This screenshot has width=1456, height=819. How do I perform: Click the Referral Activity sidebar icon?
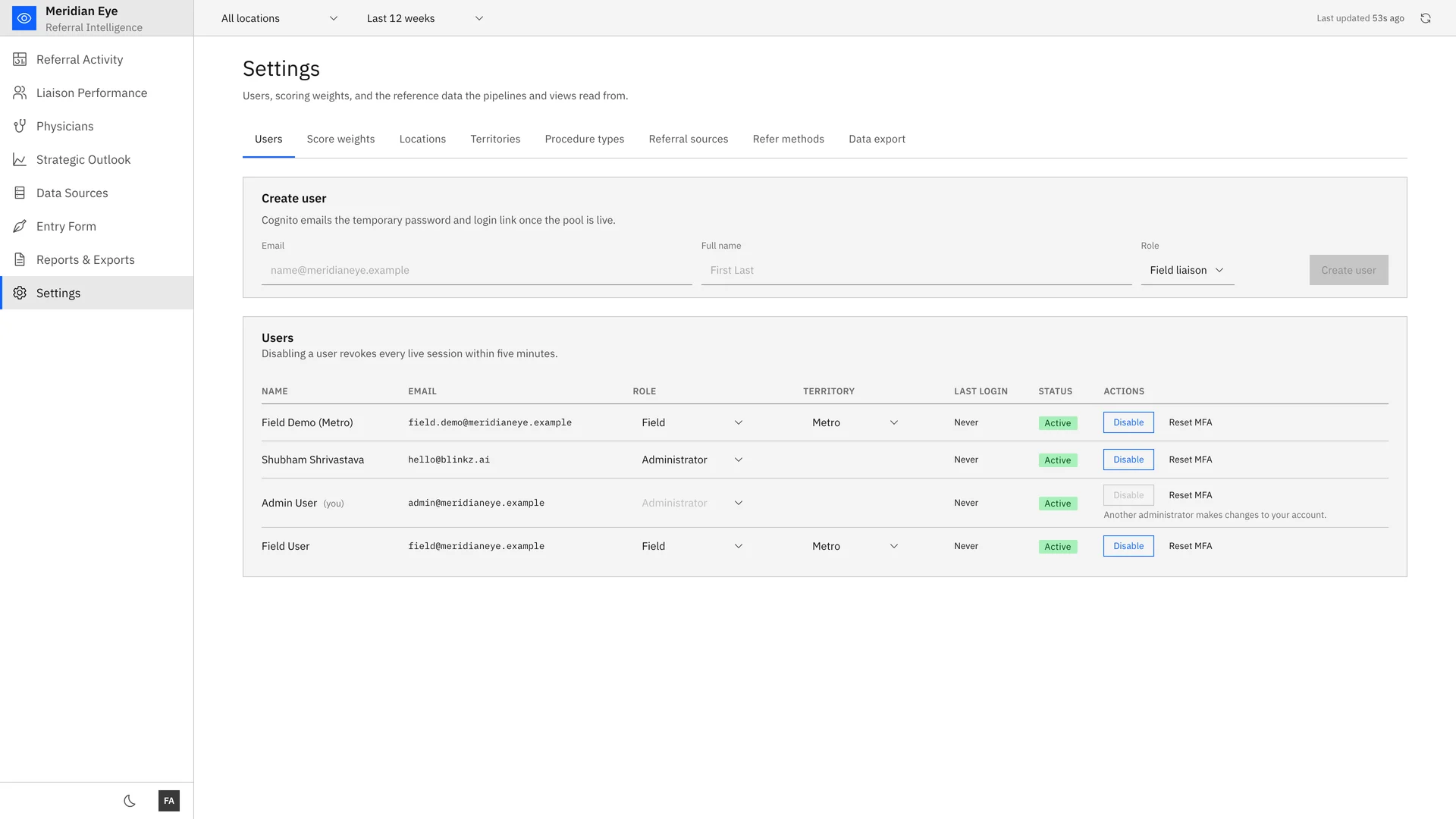coord(20,59)
